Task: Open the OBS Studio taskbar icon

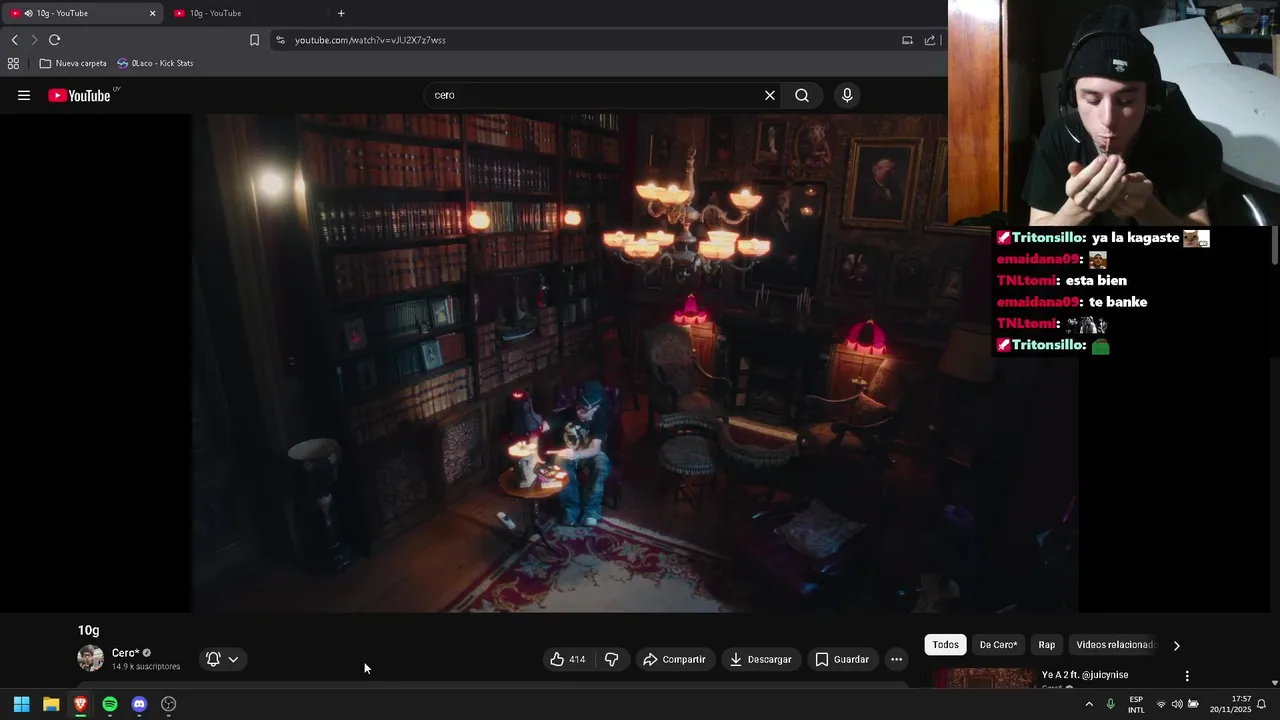Action: tap(169, 704)
